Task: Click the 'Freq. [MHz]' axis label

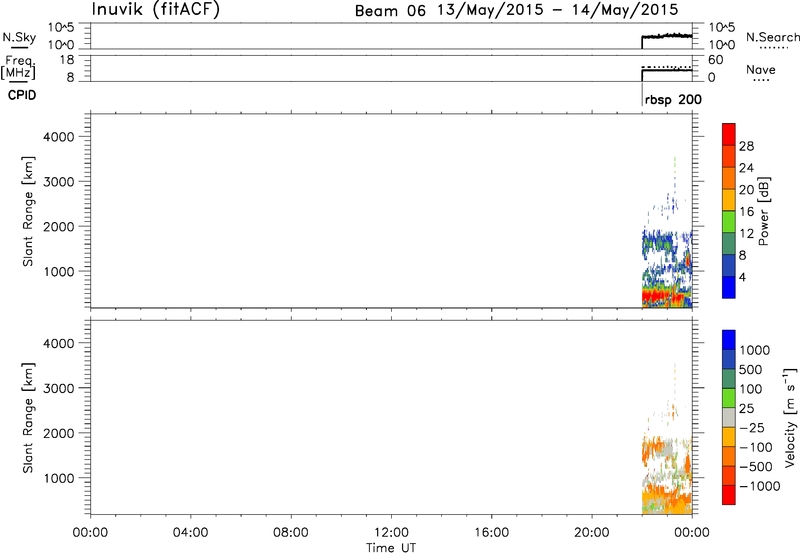Action: 18,67
